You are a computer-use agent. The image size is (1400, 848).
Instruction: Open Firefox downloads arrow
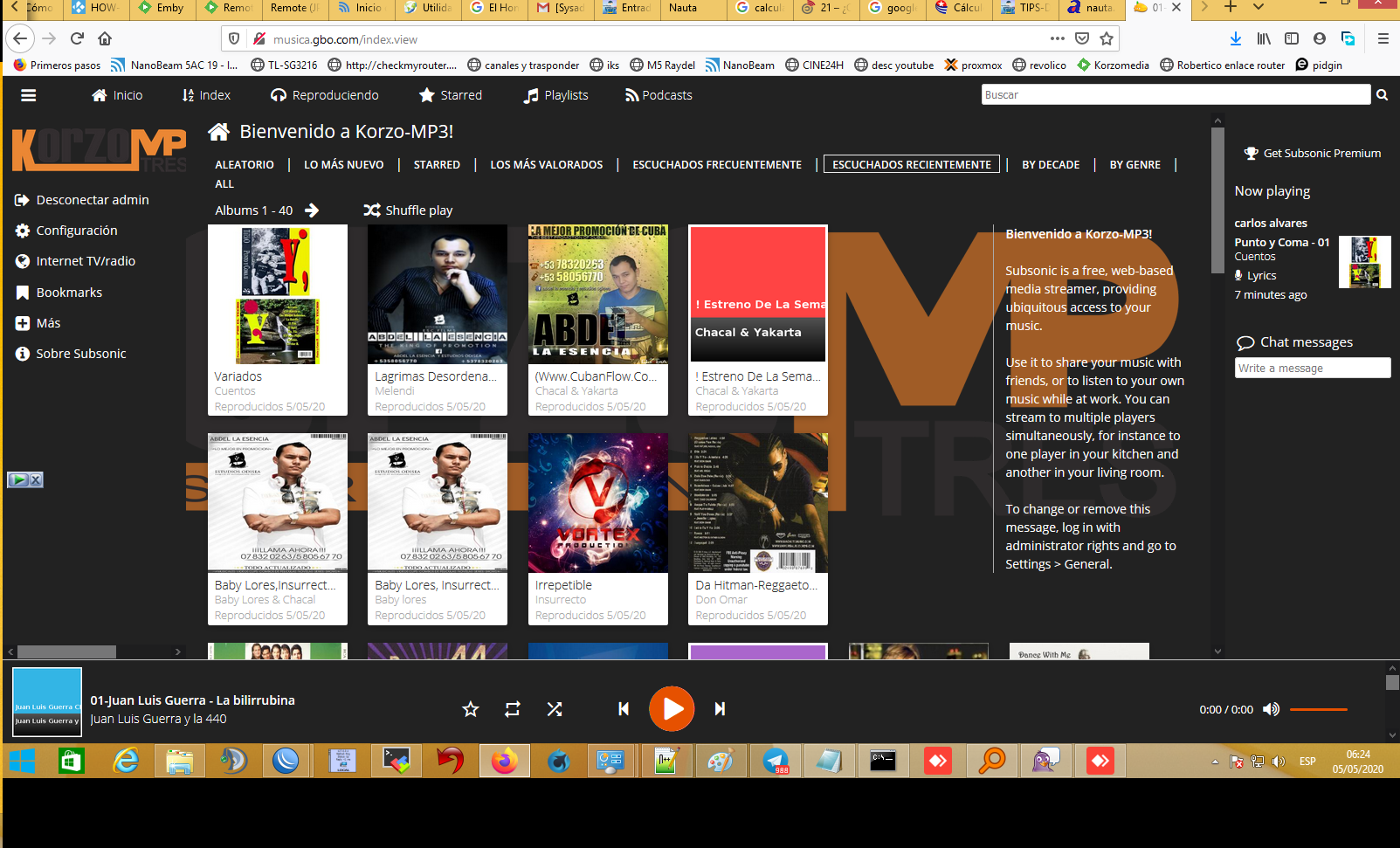(1235, 38)
